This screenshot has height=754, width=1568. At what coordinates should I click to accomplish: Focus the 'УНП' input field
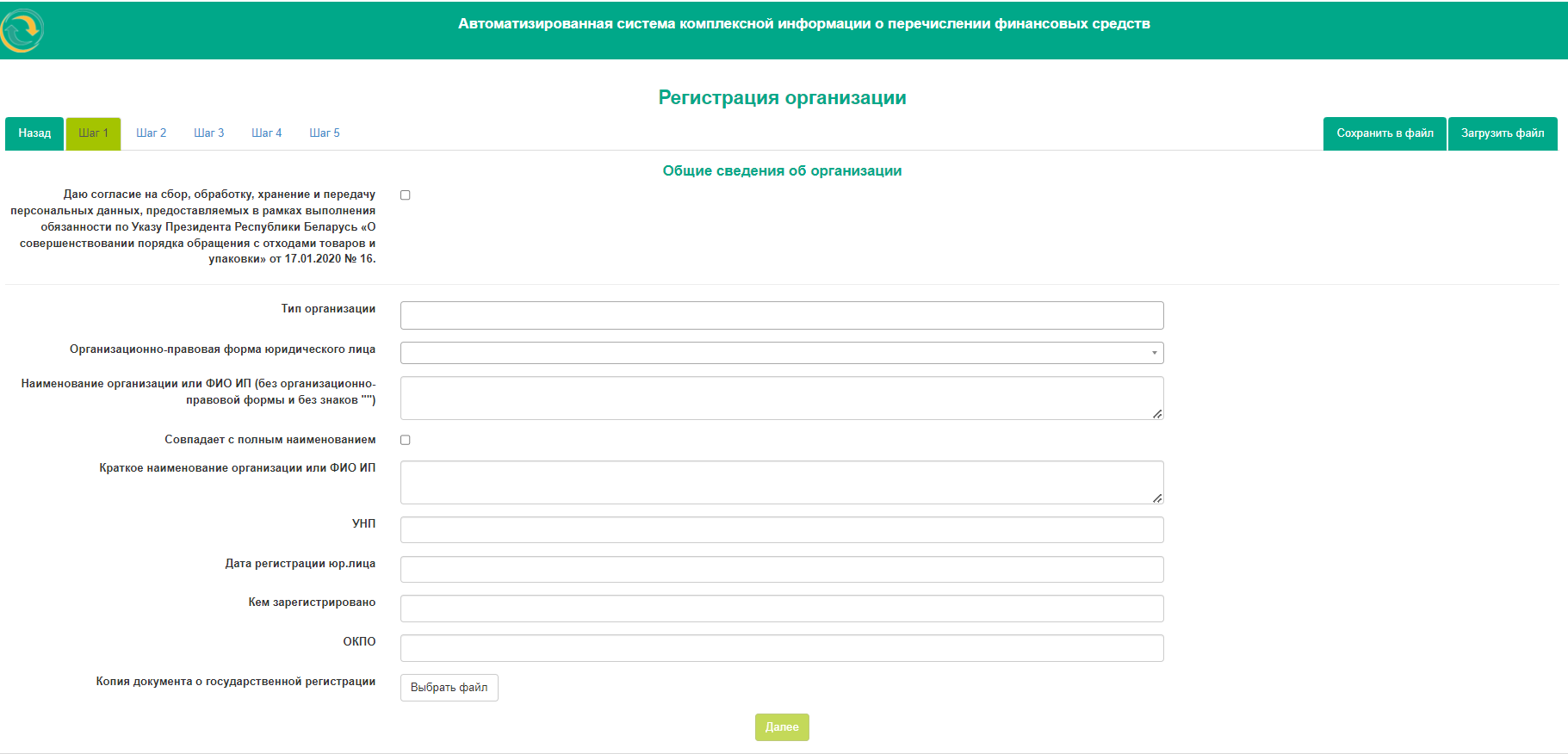coord(782,529)
